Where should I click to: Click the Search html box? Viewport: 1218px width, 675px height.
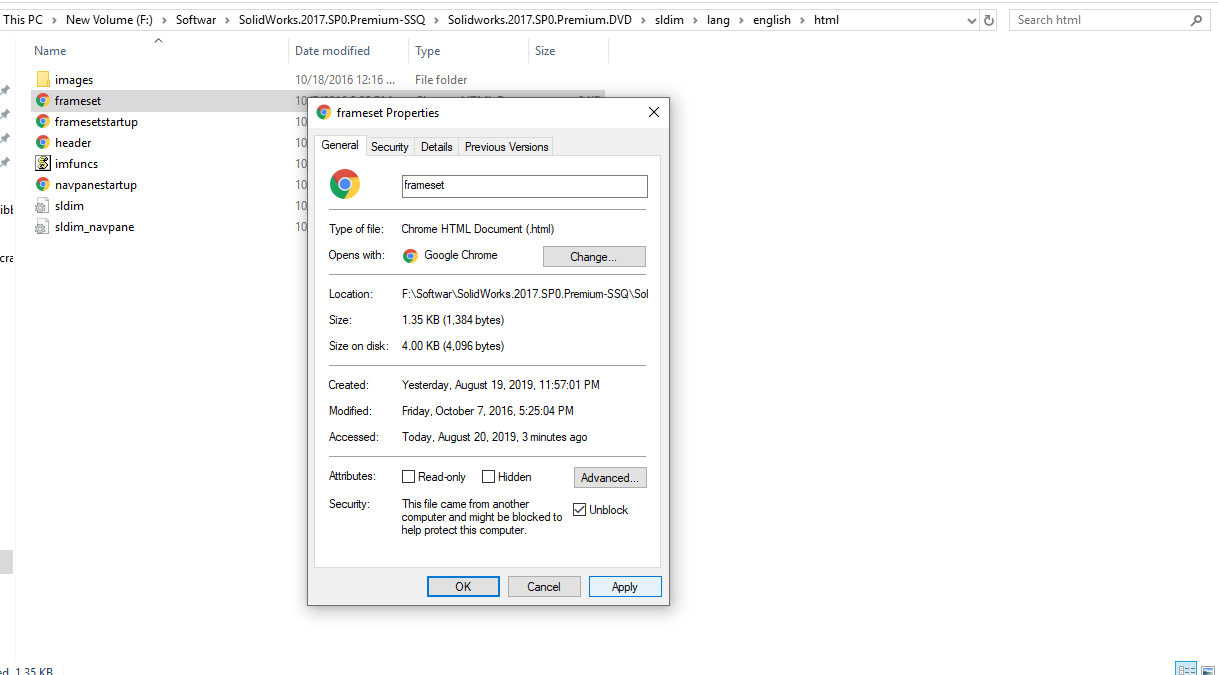[1109, 20]
